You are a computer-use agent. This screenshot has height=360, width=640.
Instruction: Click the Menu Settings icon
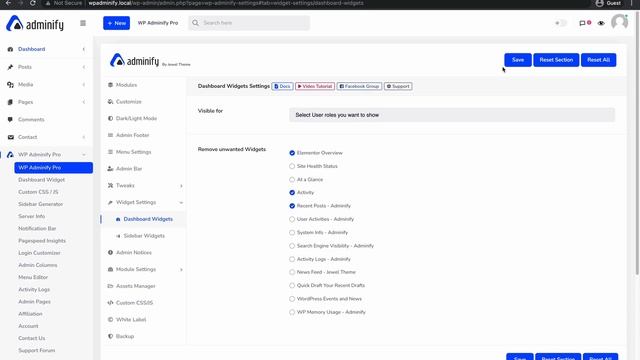click(110, 152)
